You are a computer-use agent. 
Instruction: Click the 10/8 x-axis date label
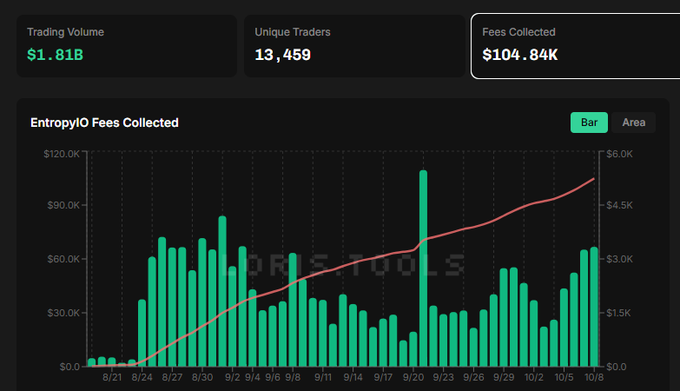click(594, 378)
